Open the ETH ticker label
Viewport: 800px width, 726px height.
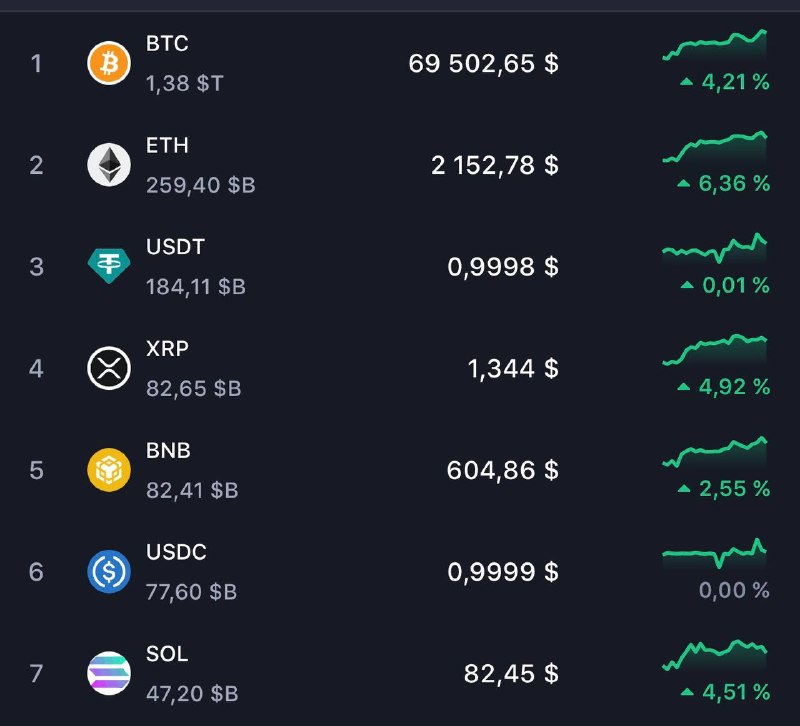tap(167, 146)
